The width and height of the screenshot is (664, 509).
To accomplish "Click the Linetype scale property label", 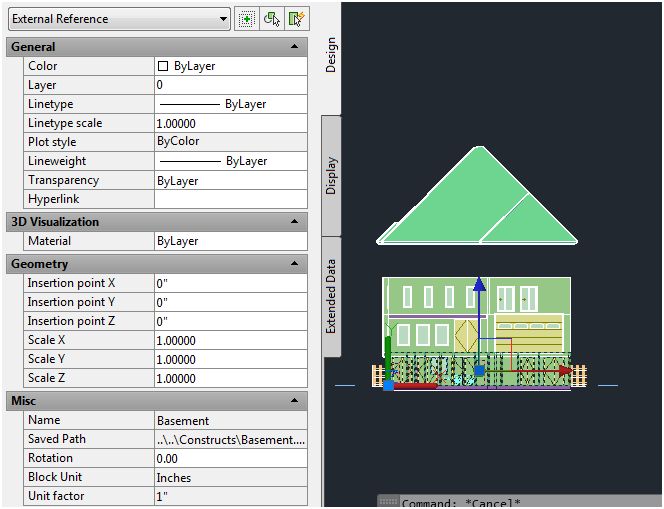I will click(x=65, y=123).
